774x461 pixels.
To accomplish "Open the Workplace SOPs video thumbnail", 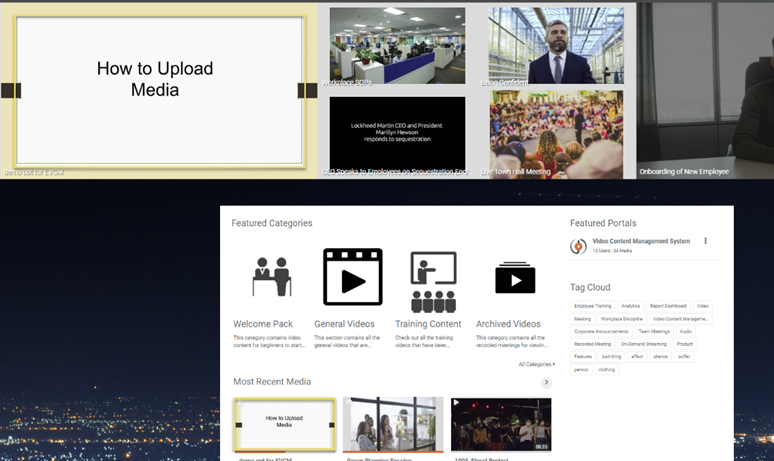I will (x=397, y=46).
